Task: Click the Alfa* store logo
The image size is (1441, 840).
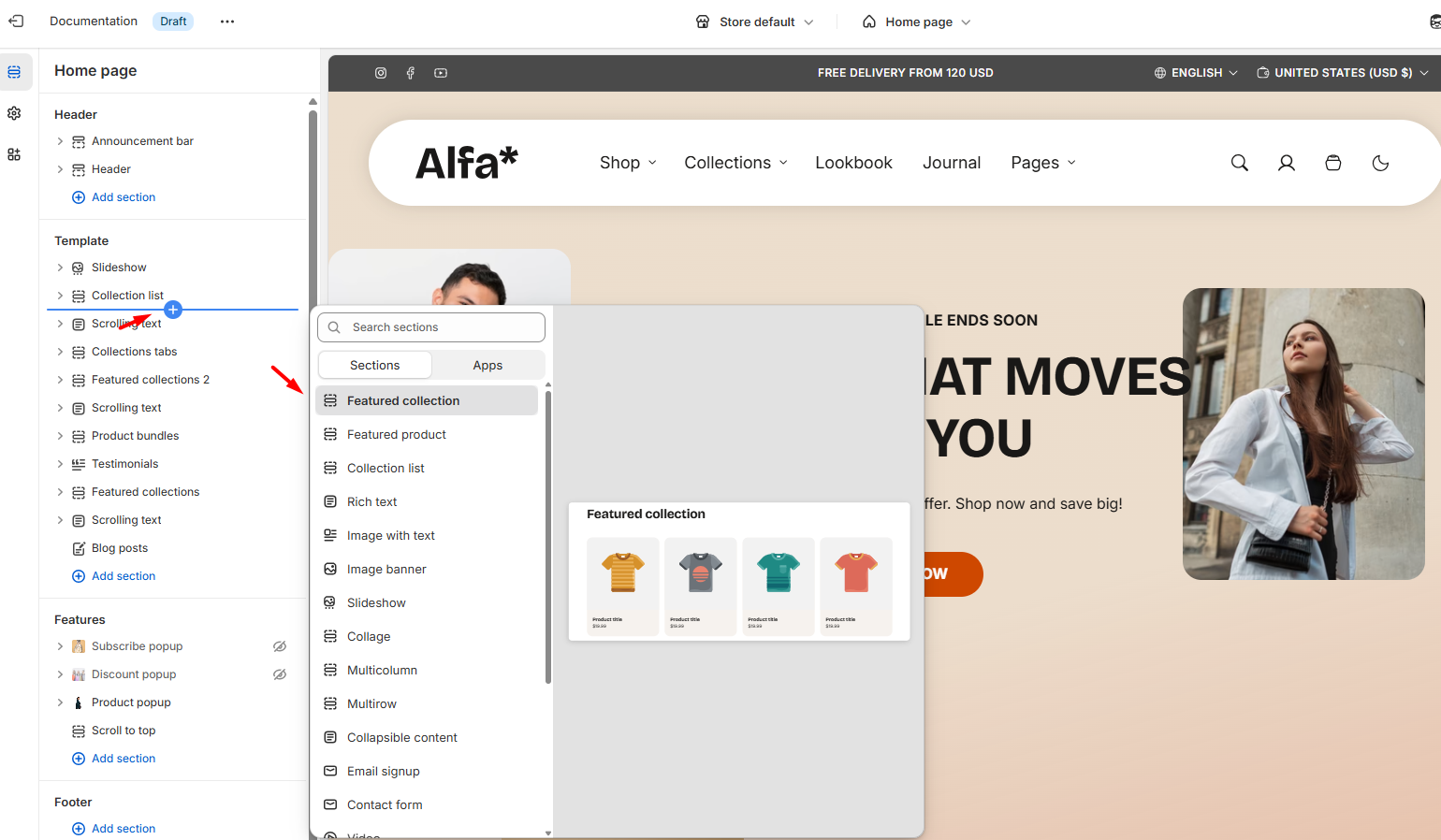Action: (466, 163)
